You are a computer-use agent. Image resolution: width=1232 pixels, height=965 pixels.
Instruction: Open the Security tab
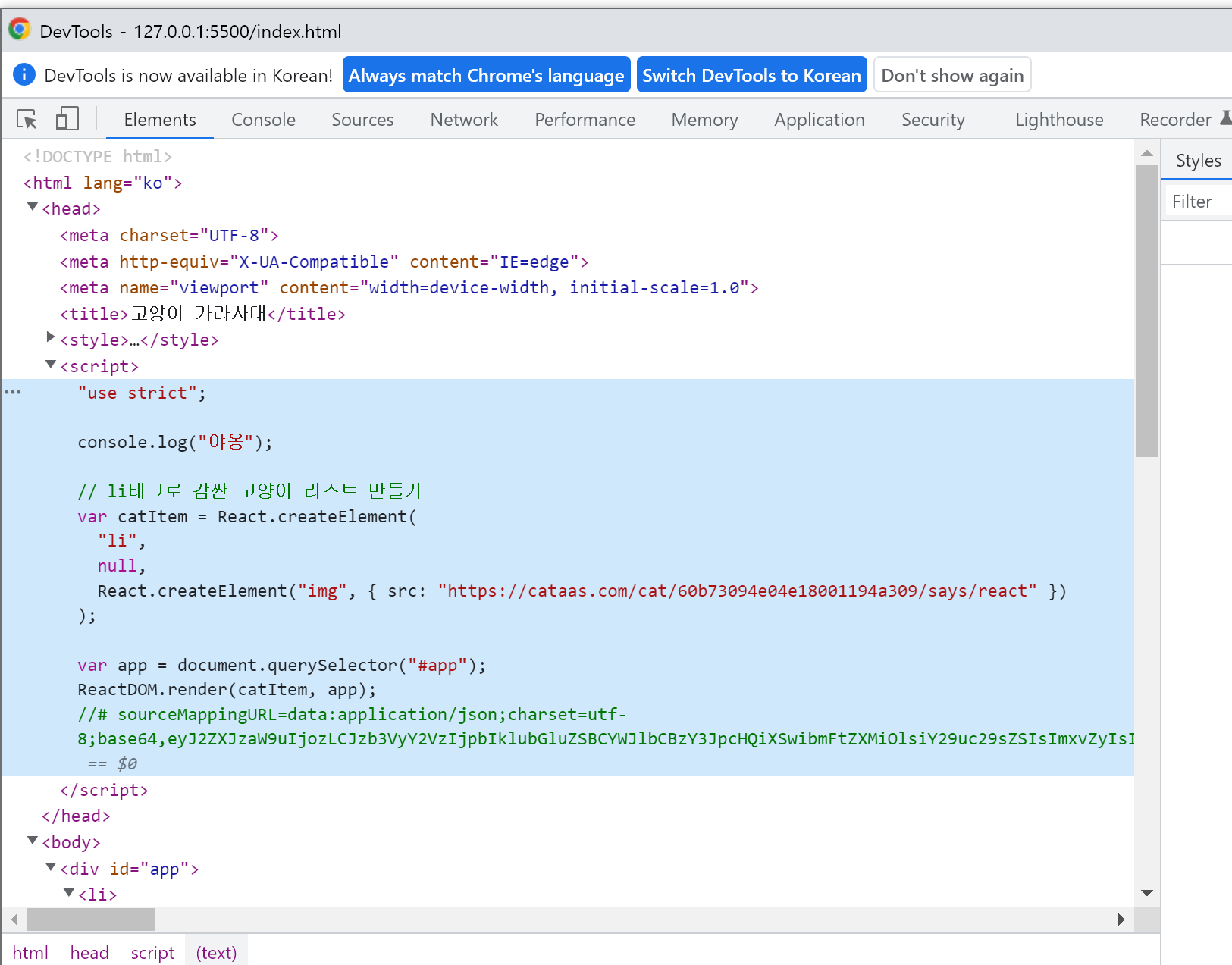point(933,120)
